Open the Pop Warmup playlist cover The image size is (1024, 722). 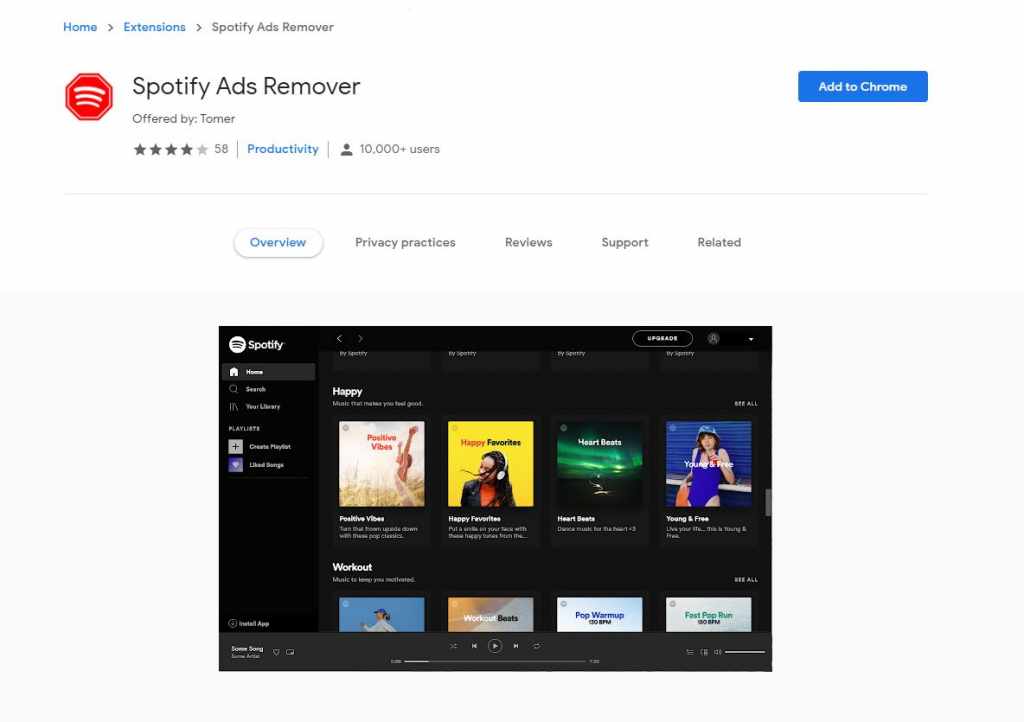tap(600, 614)
